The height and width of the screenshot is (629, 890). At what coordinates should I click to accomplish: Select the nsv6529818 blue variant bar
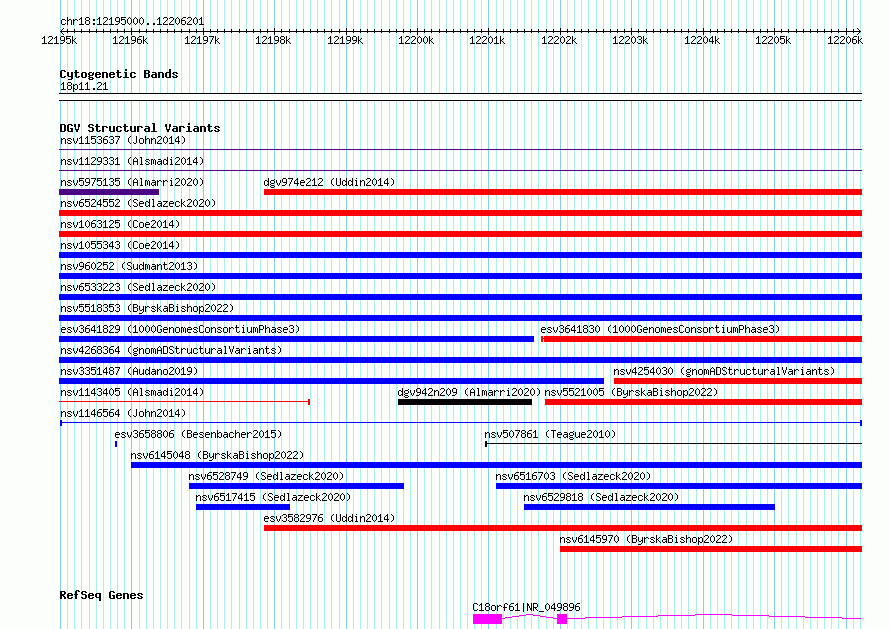pyautogui.click(x=649, y=507)
